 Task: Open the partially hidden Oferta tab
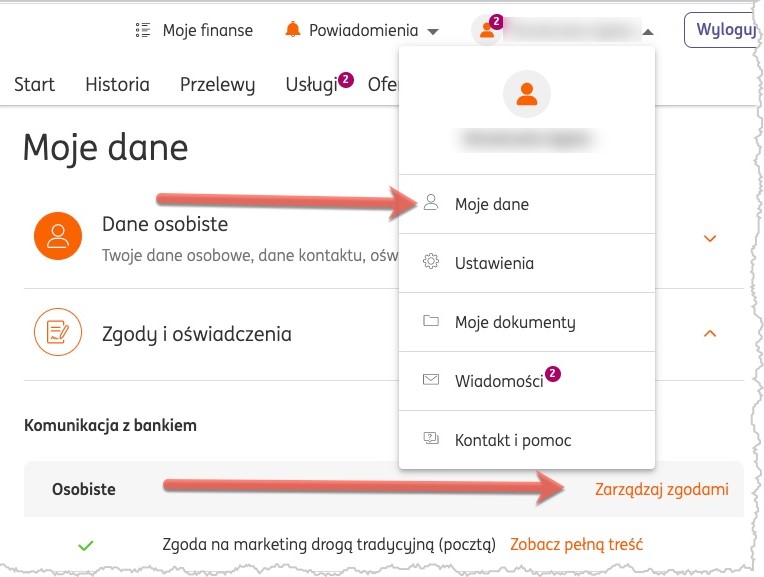[383, 84]
